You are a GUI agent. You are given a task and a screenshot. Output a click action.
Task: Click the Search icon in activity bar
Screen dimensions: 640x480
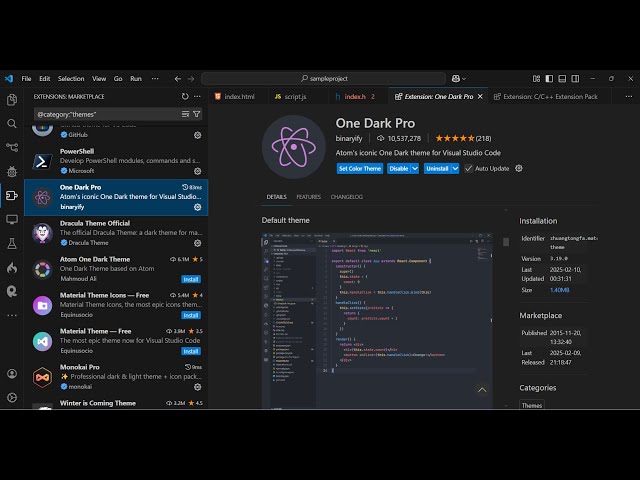(x=12, y=124)
